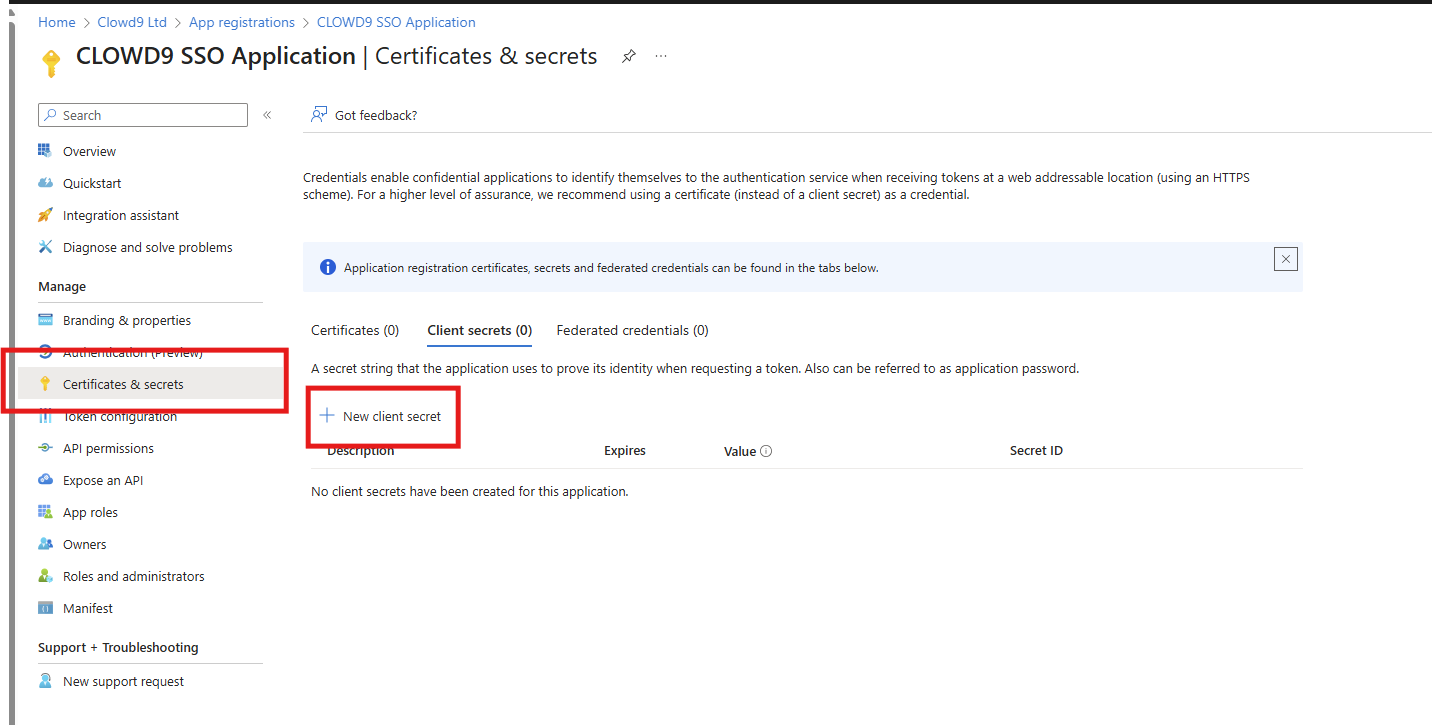Click the plus icon for new client secret
Viewport: 1432px width, 725px height.
(326, 416)
